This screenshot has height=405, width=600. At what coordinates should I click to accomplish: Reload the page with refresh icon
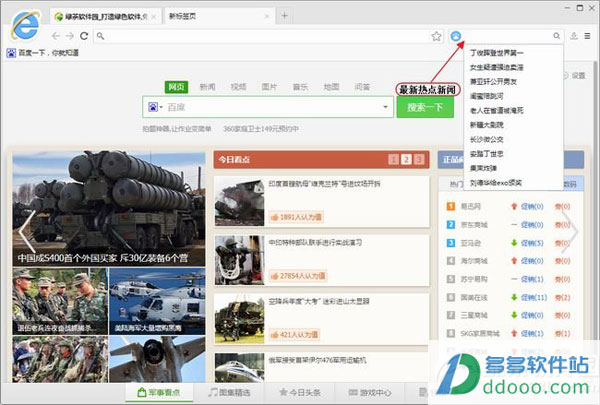pyautogui.click(x=84, y=36)
